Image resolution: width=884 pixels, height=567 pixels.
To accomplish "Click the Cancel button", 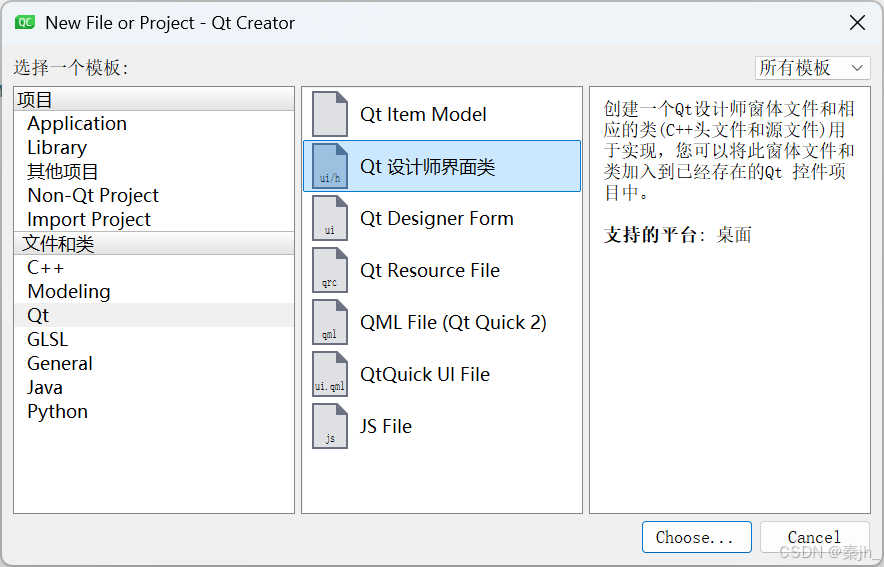I will tap(814, 537).
